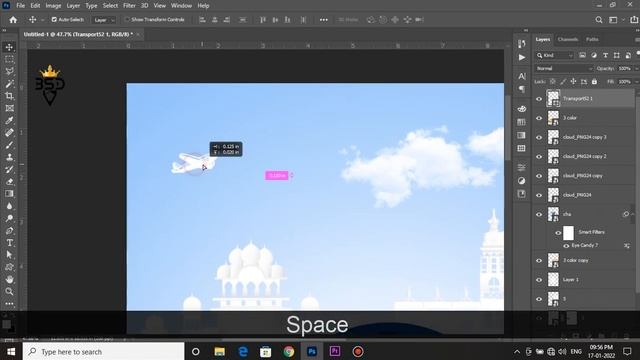Image resolution: width=640 pixels, height=360 pixels.
Task: Click Type here to search box
Action: pos(103,351)
